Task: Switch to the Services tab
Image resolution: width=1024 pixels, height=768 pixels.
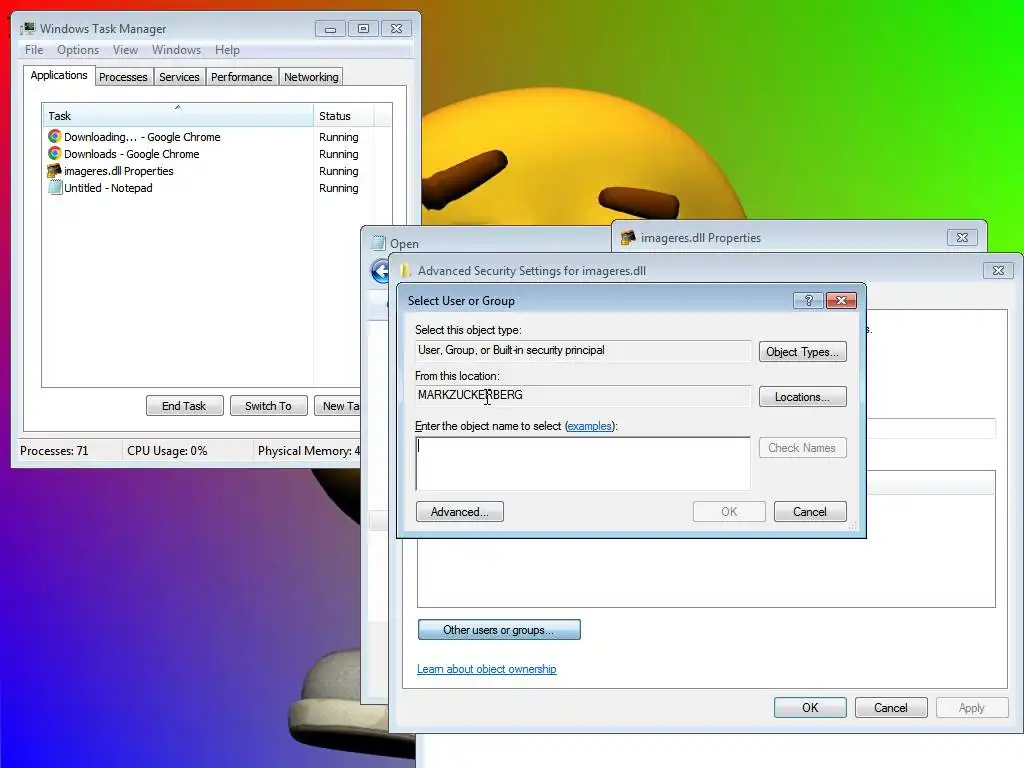Action: [179, 77]
